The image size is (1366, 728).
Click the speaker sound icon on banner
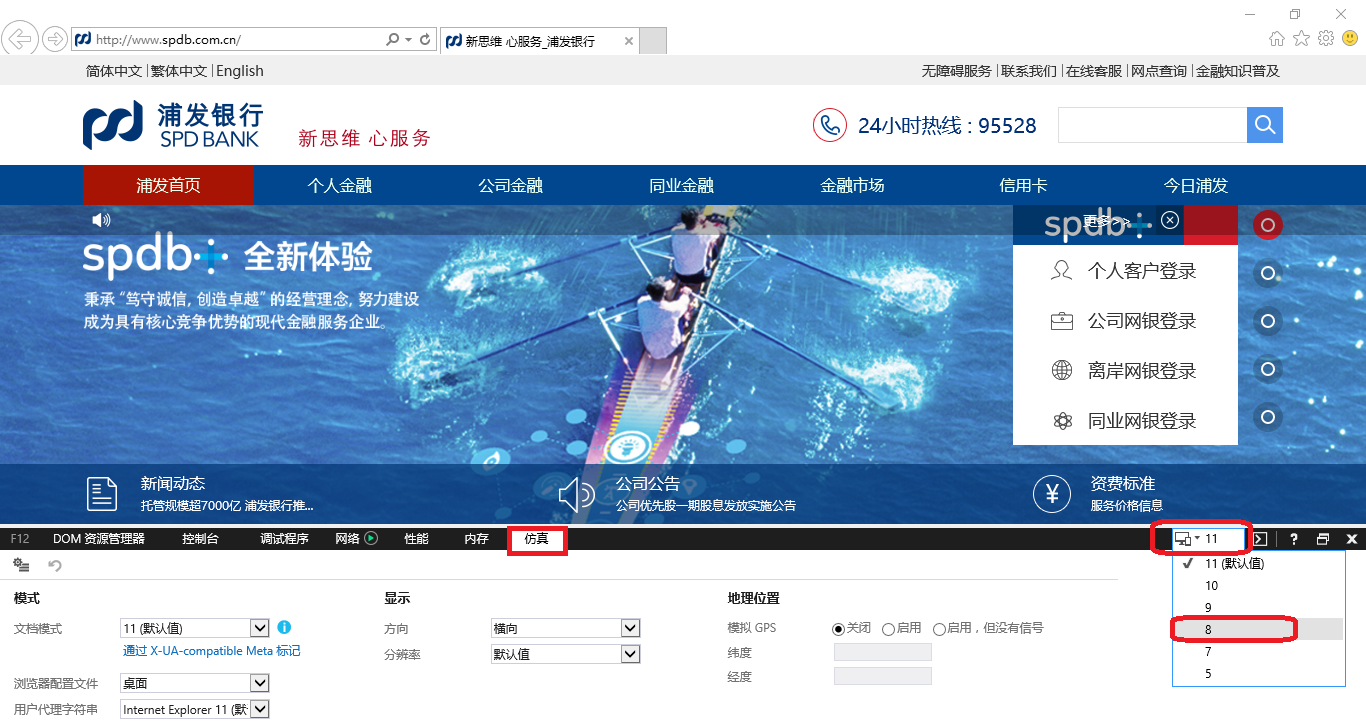click(101, 220)
